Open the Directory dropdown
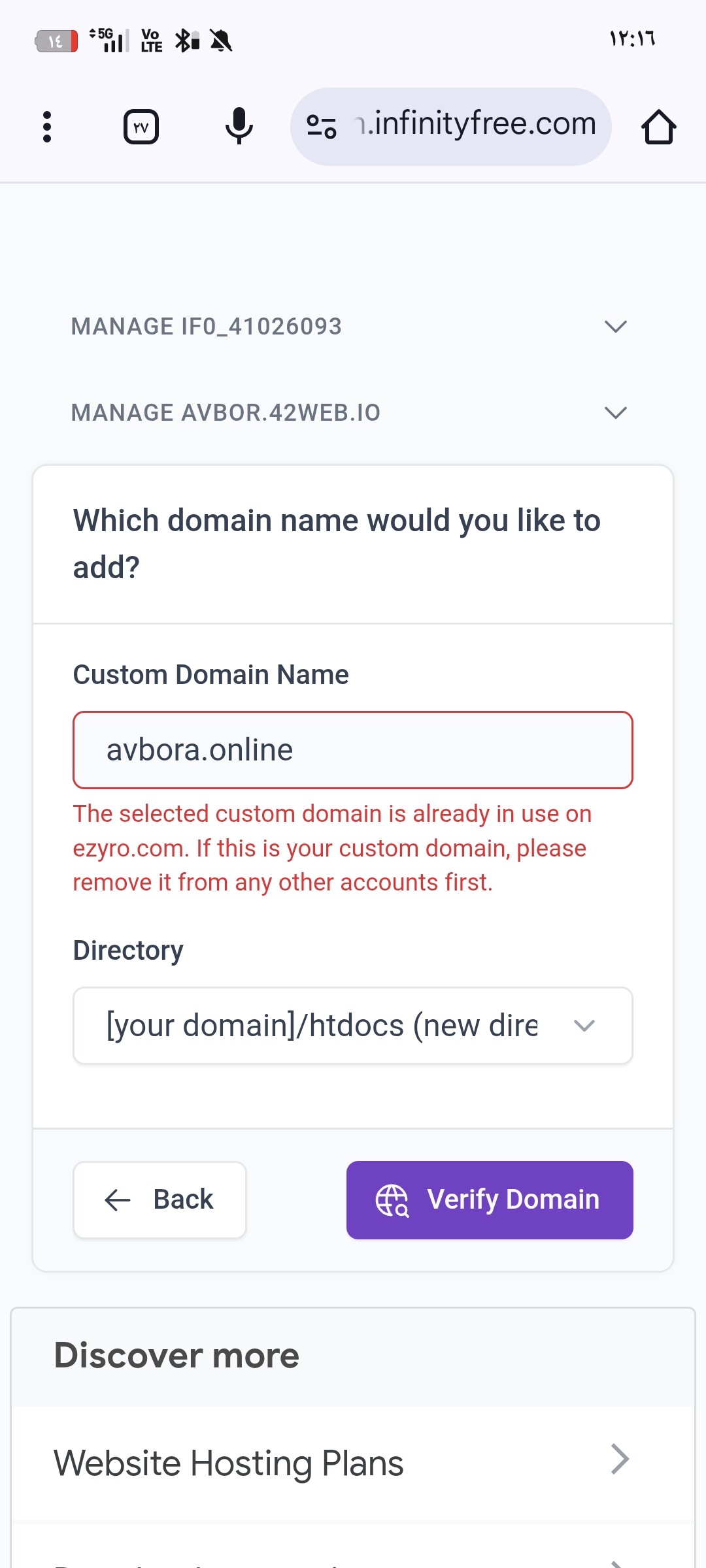Screen dimensions: 706x1568 pyautogui.click(x=353, y=1026)
